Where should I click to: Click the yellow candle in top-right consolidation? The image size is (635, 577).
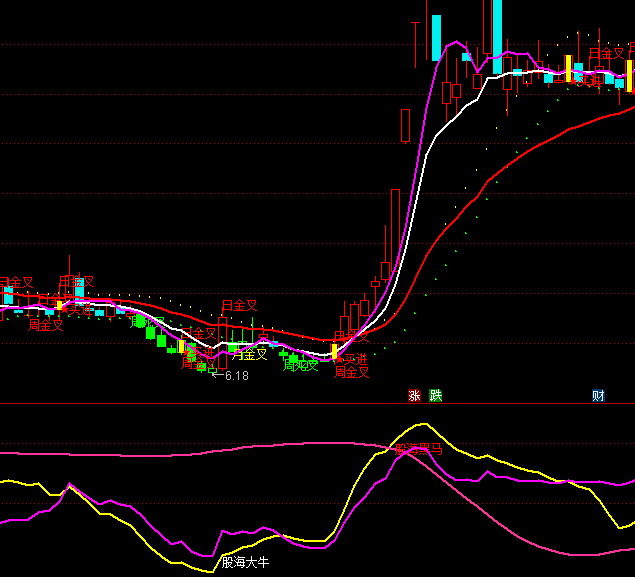568,68
